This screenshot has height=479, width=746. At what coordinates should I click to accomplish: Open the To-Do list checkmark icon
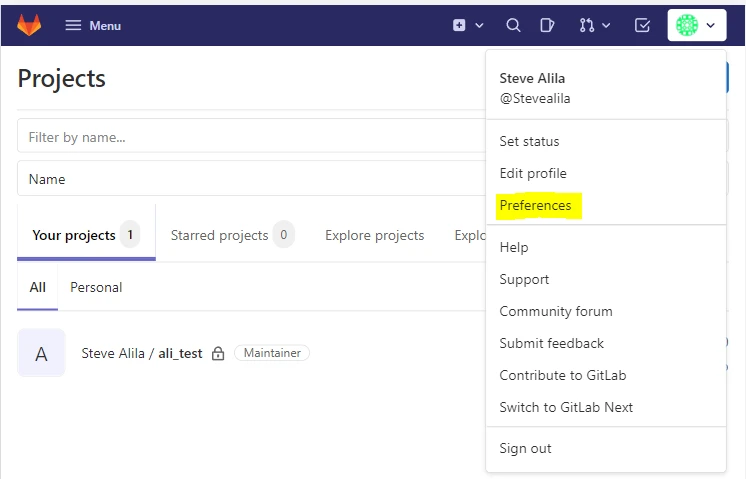pos(643,25)
